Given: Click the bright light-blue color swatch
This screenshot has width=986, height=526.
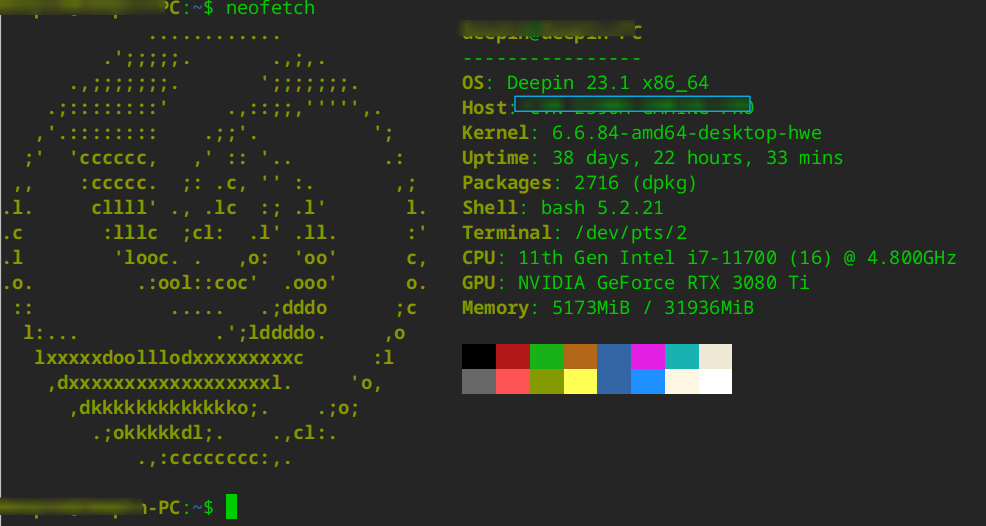Looking at the screenshot, I should pos(648,381).
